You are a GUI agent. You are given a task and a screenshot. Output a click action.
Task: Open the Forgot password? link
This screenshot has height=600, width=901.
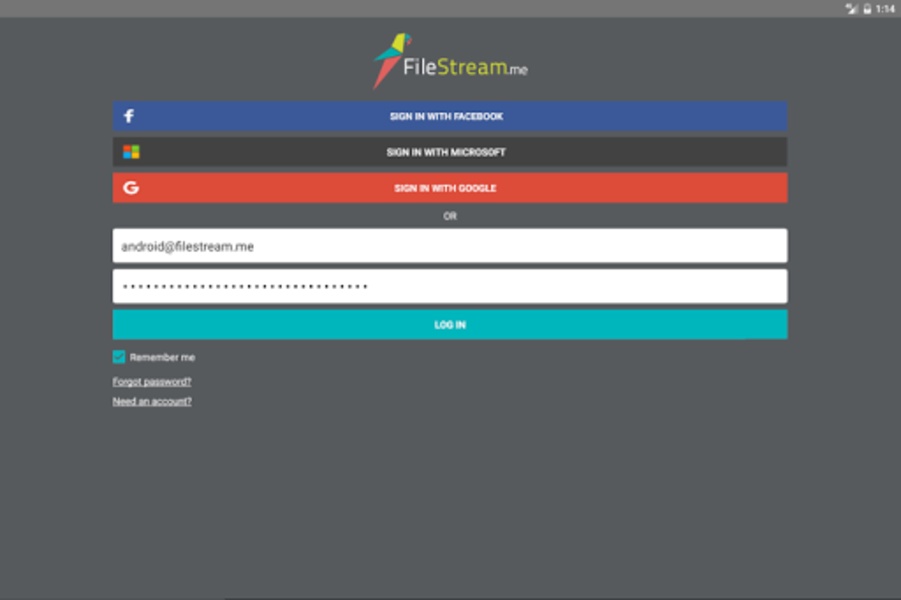pos(152,382)
